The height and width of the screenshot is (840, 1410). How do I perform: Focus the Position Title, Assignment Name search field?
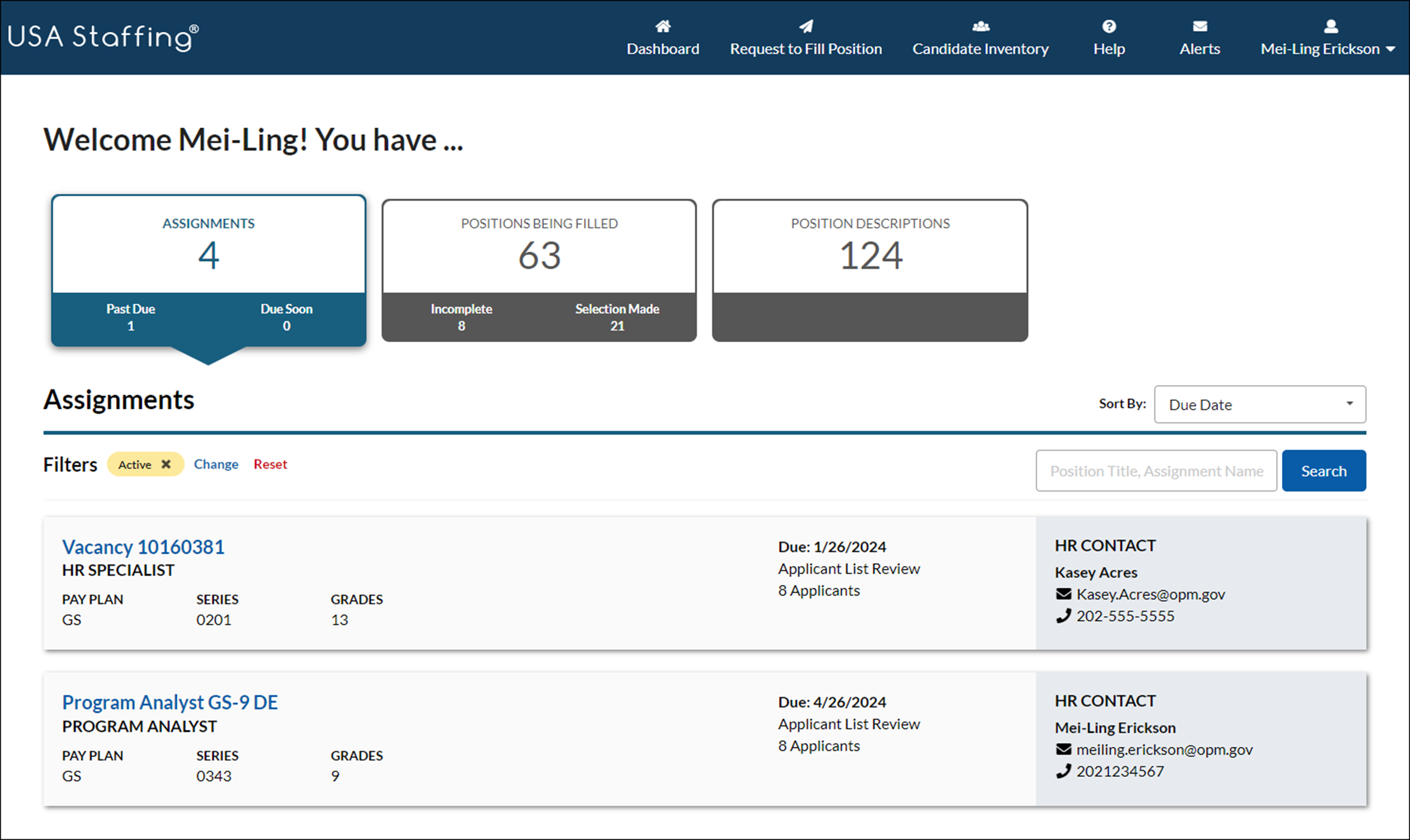pos(1156,470)
